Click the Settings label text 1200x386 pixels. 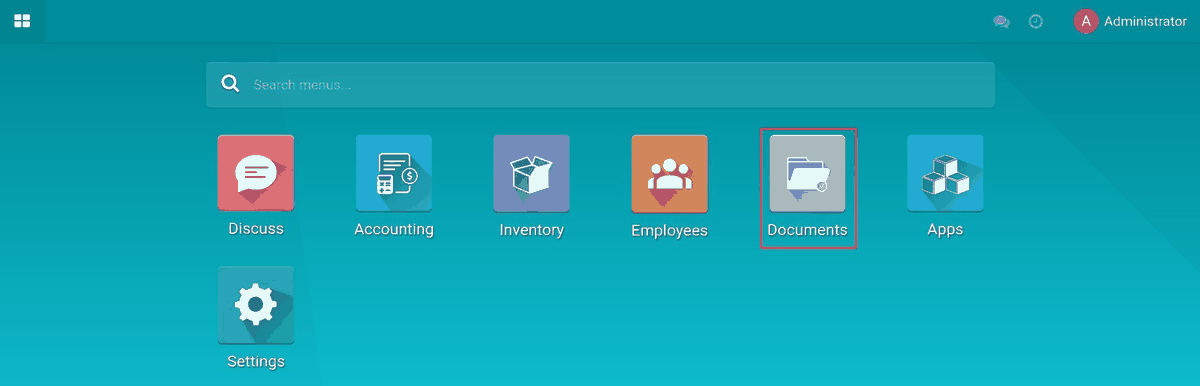pos(256,362)
